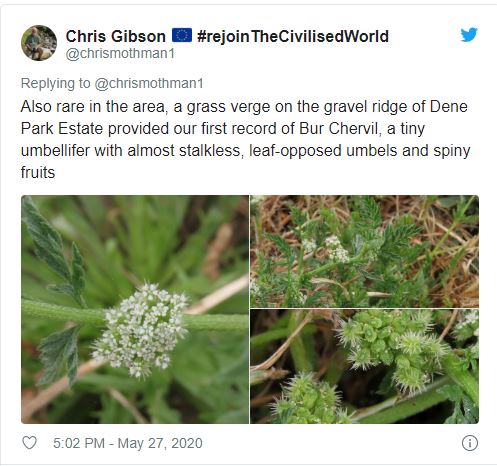Open the white umbel flower close-up photo
This screenshot has height=466, width=497.
pyautogui.click(x=135, y=309)
